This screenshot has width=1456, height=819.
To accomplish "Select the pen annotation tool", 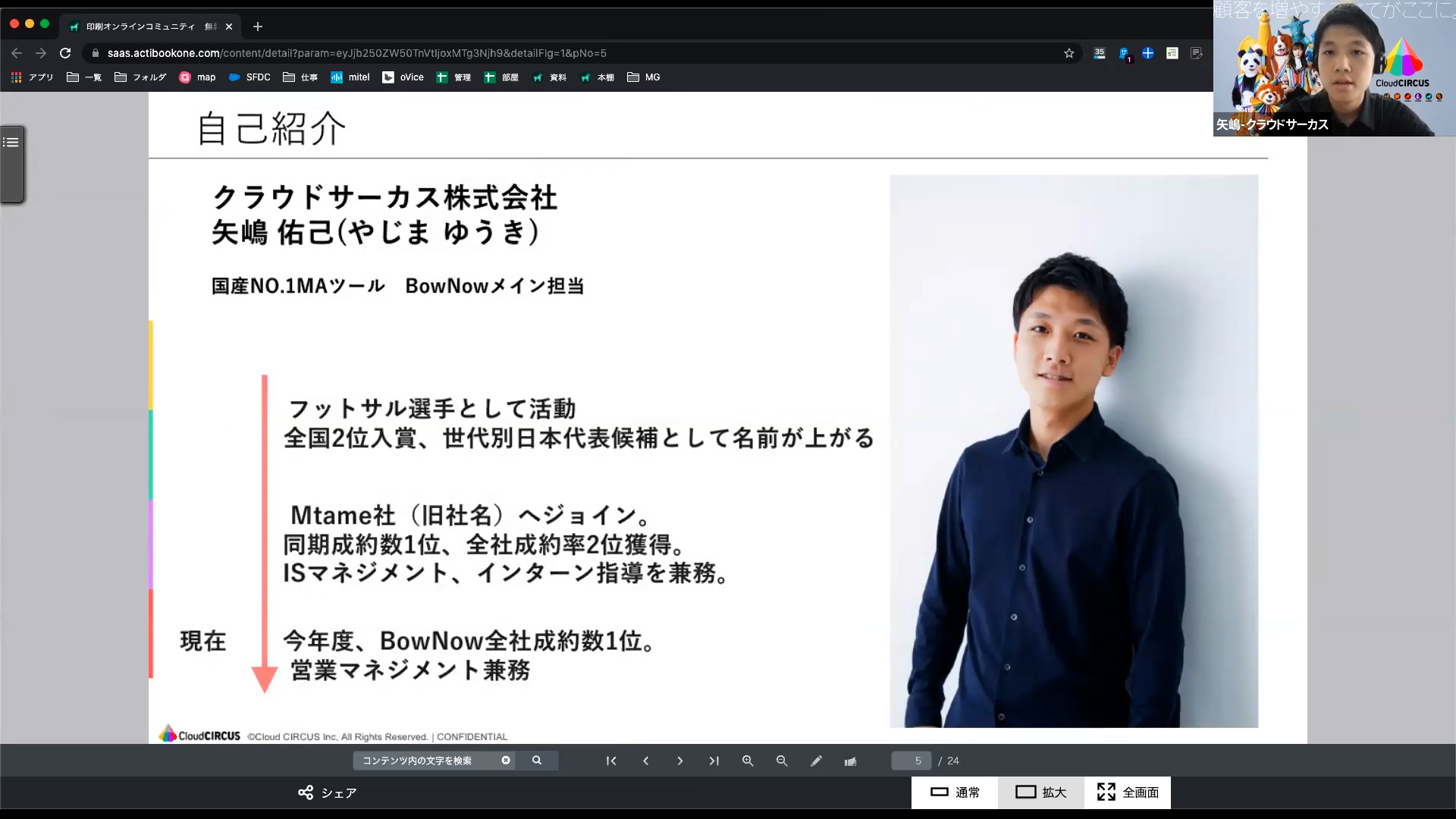I will coord(816,761).
